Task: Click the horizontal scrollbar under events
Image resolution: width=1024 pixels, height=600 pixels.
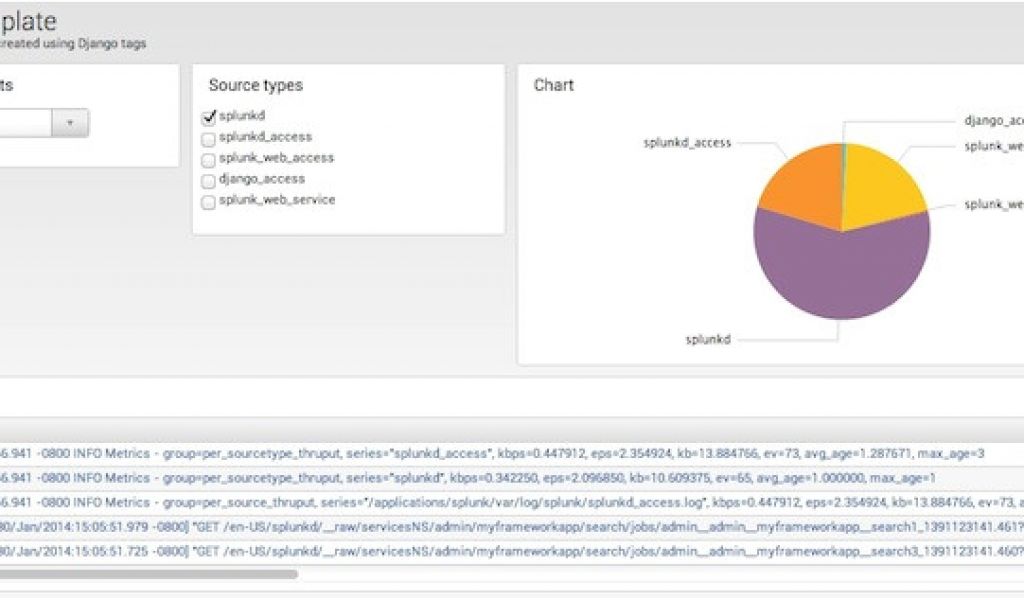Action: (x=149, y=575)
